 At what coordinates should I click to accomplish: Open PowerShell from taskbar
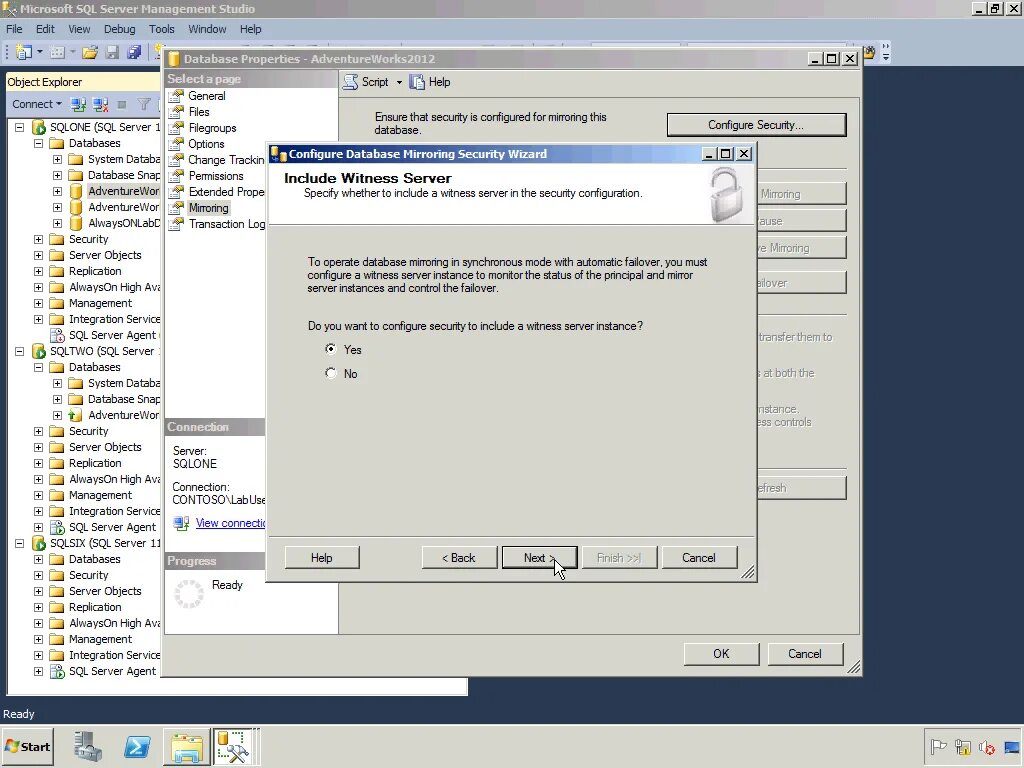(x=137, y=746)
